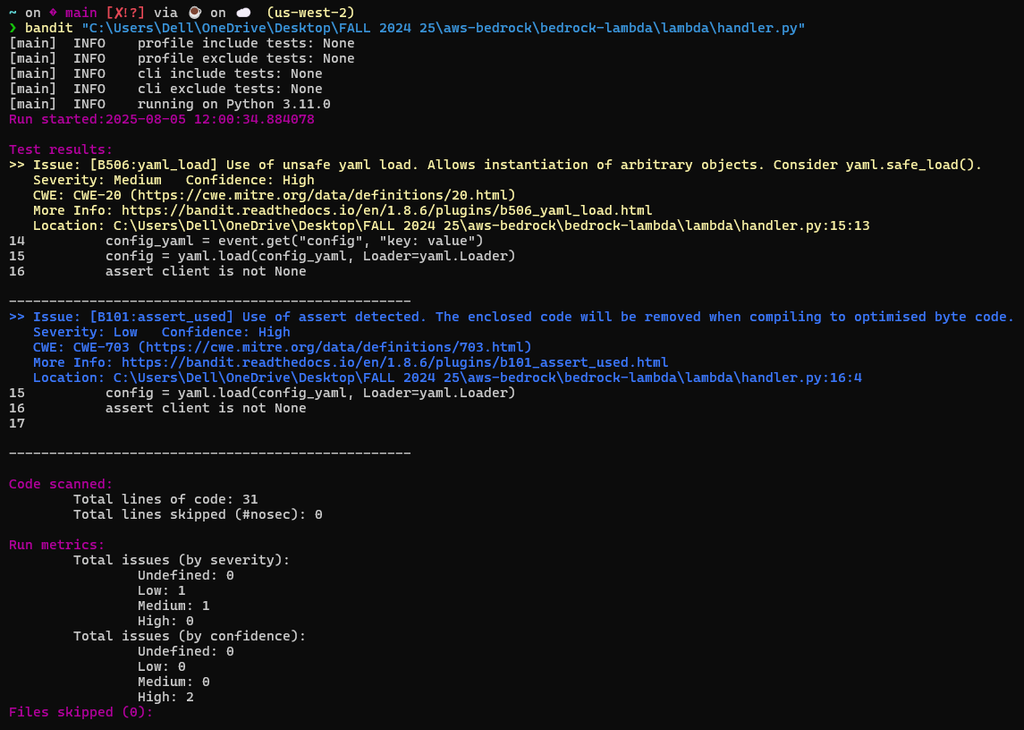Image resolution: width=1024 pixels, height=730 pixels.
Task: Click 'Files skipped (0):' line
Action: pyautogui.click(x=81, y=712)
